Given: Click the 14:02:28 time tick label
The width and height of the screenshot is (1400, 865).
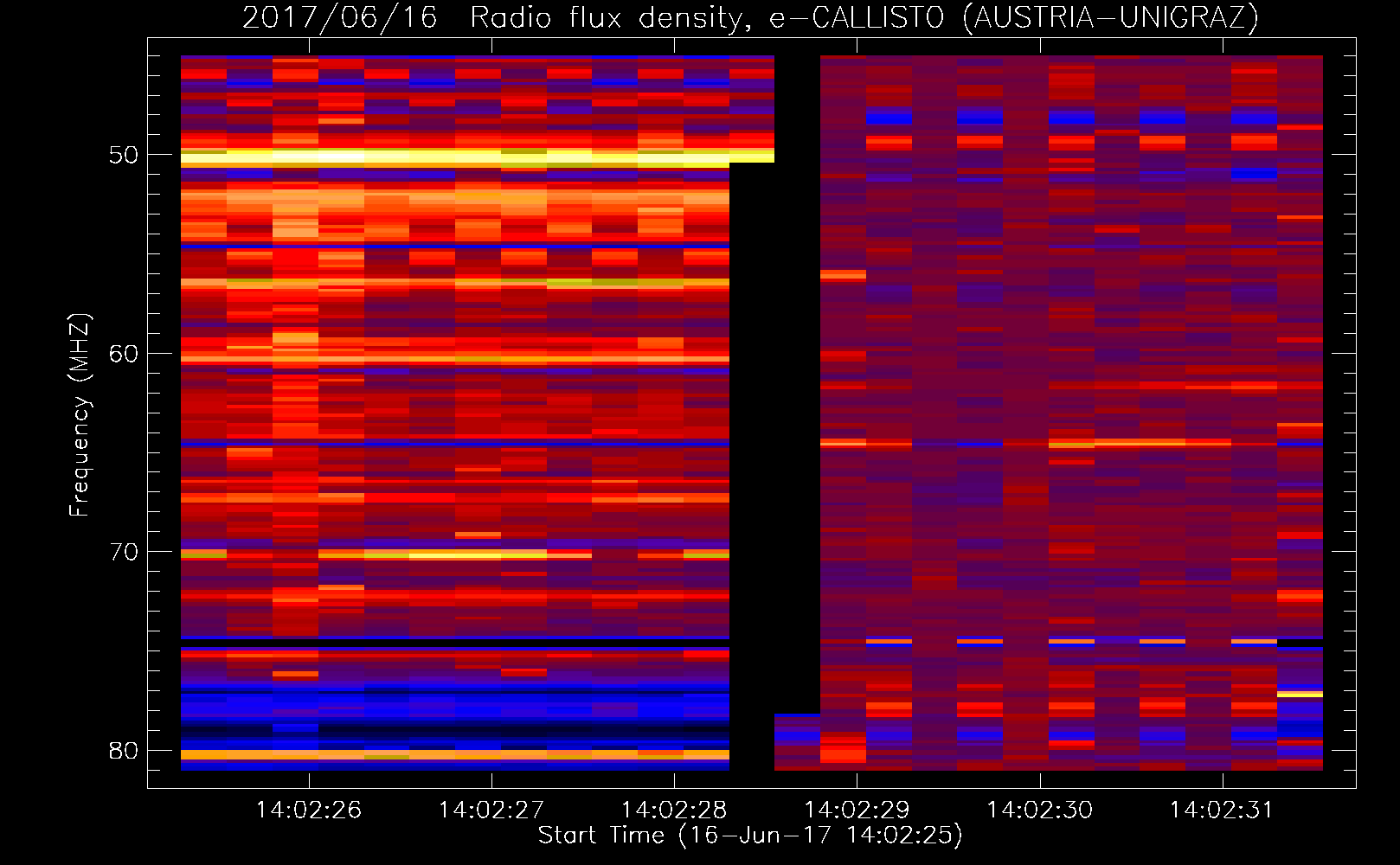Looking at the screenshot, I should [674, 811].
